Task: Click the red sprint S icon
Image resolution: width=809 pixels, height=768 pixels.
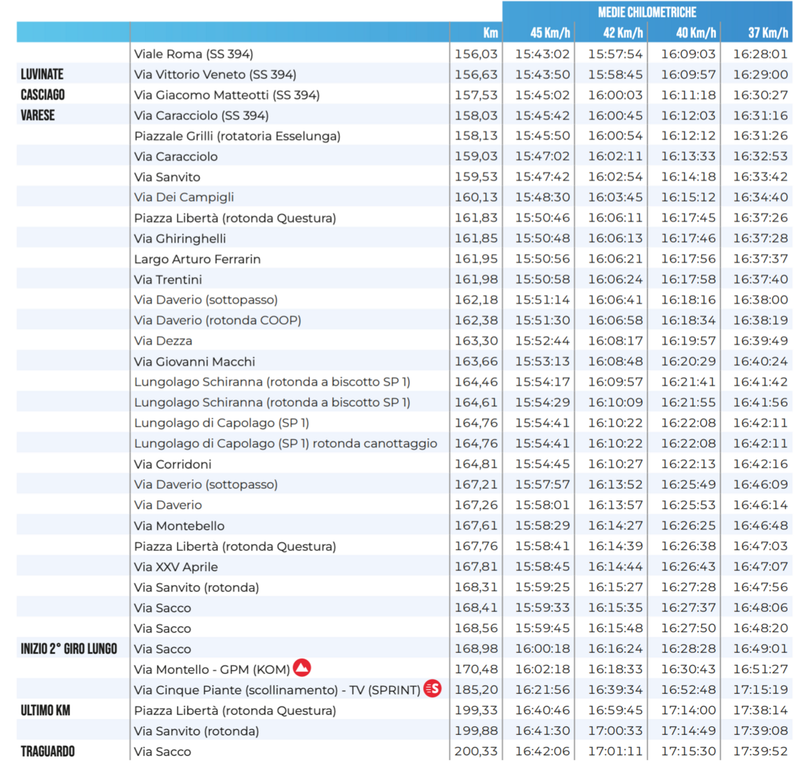Action: (x=432, y=689)
